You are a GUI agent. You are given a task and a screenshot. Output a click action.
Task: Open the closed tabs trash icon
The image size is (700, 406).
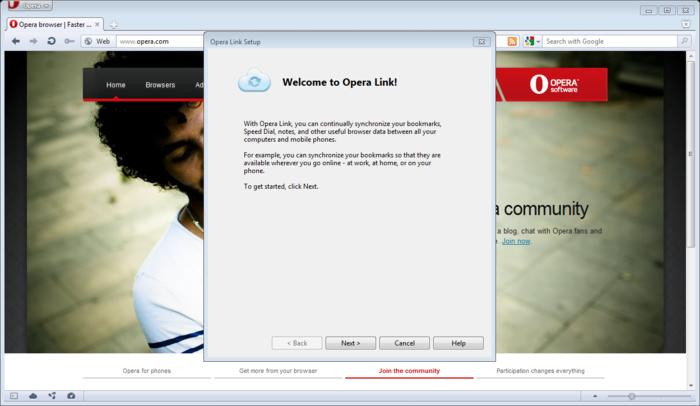(686, 24)
